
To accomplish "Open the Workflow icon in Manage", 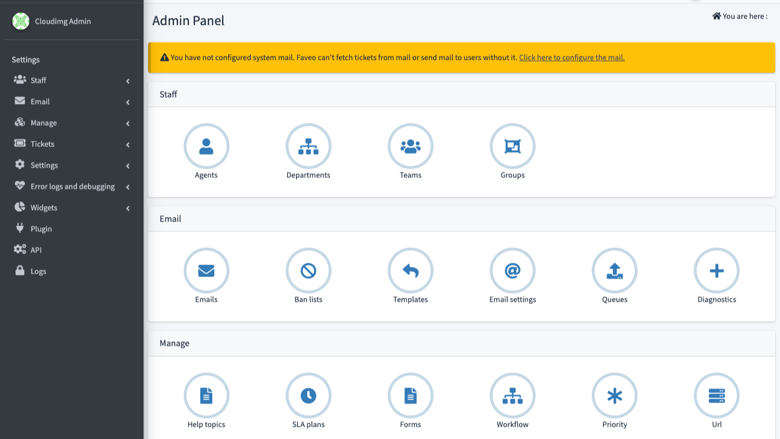I will [x=512, y=395].
